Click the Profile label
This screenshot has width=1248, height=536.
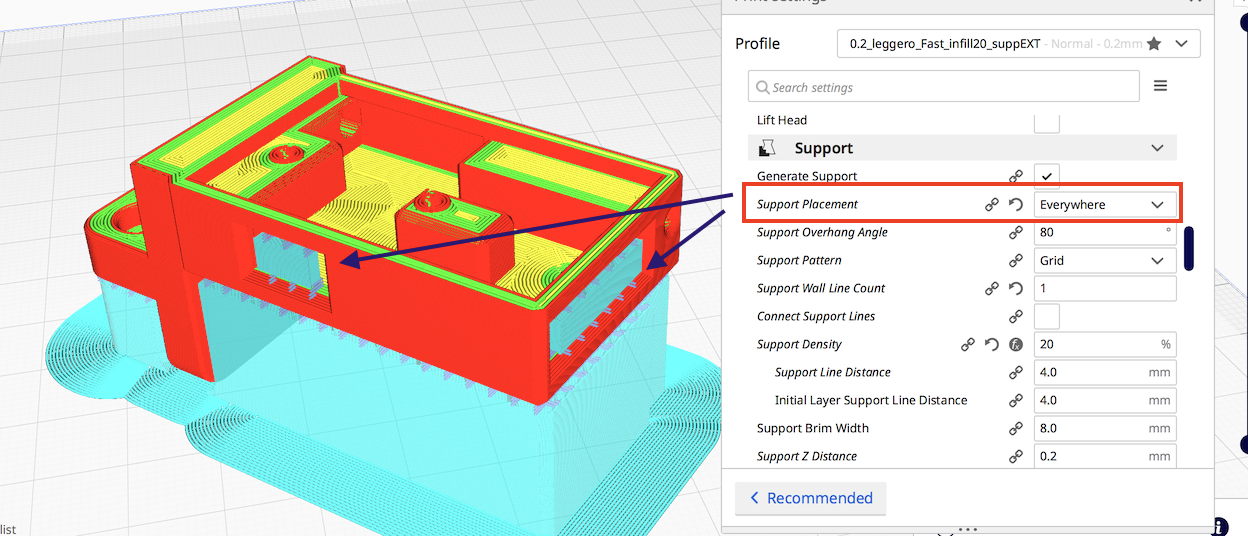757,44
